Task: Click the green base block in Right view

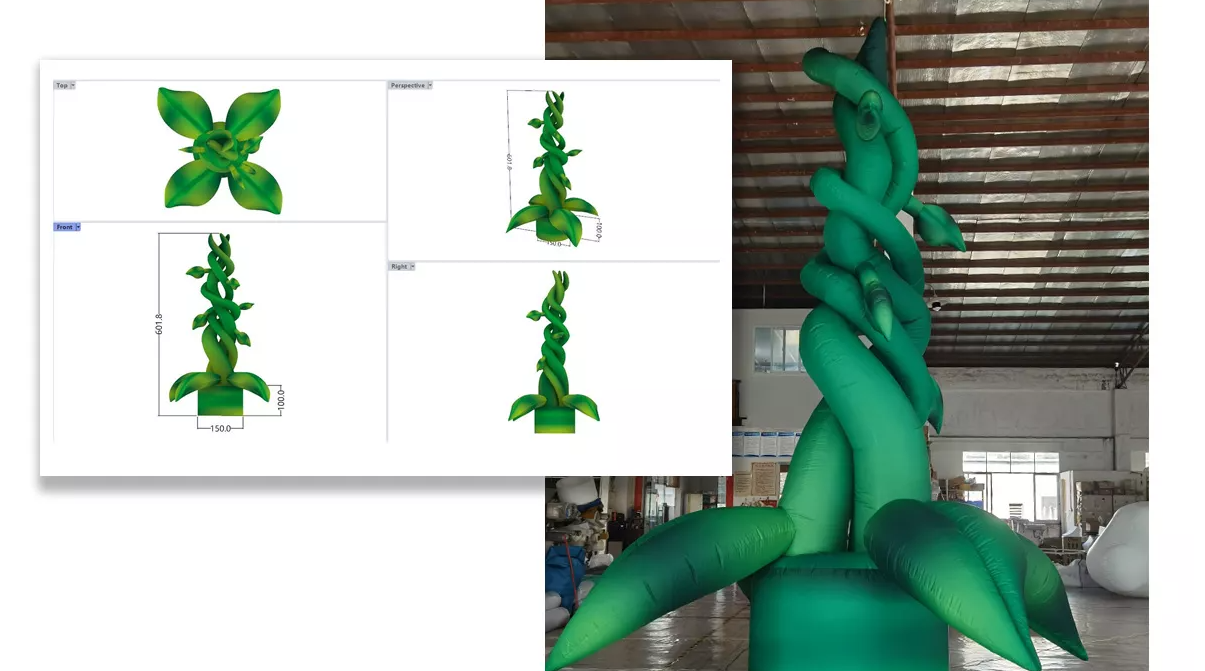Action: point(553,420)
